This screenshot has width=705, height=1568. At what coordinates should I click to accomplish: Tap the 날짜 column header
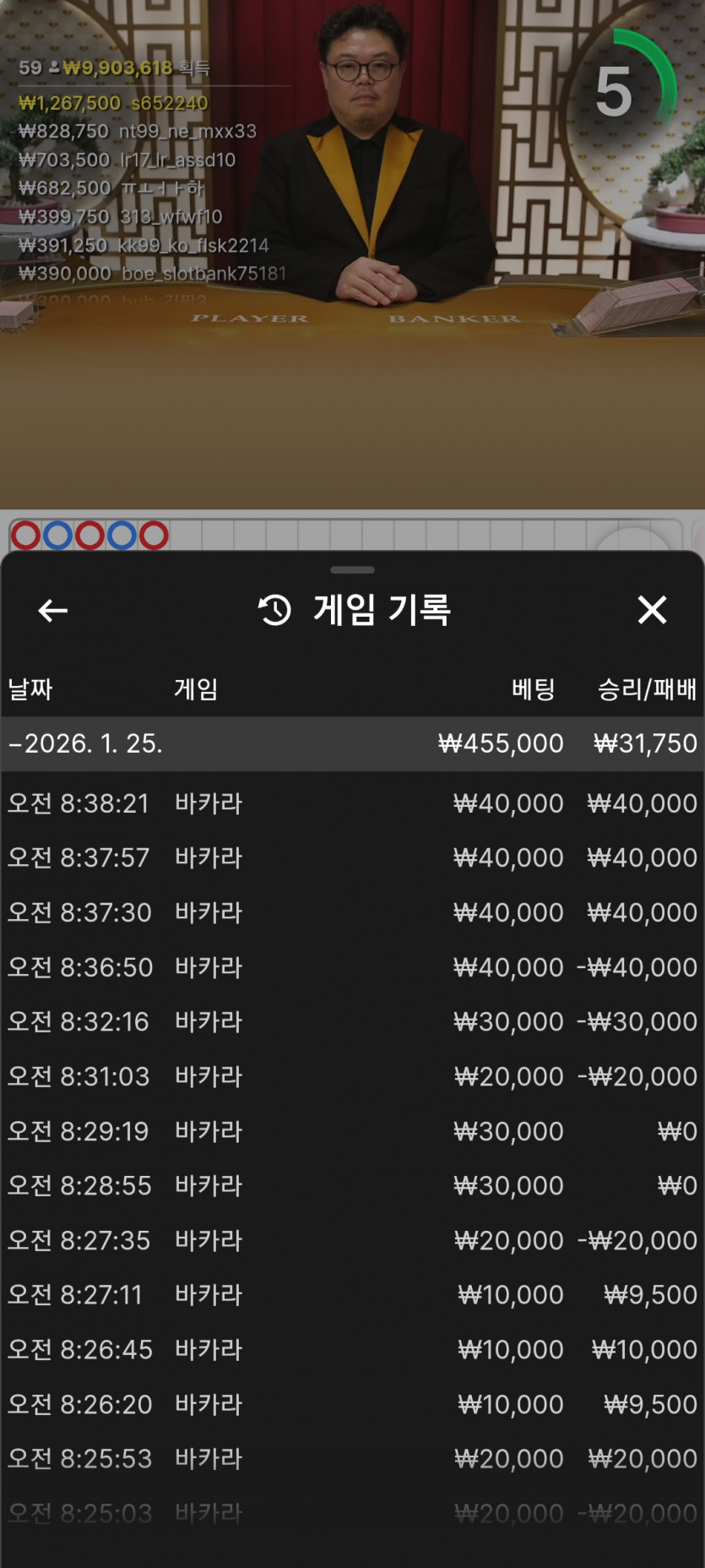tap(30, 689)
